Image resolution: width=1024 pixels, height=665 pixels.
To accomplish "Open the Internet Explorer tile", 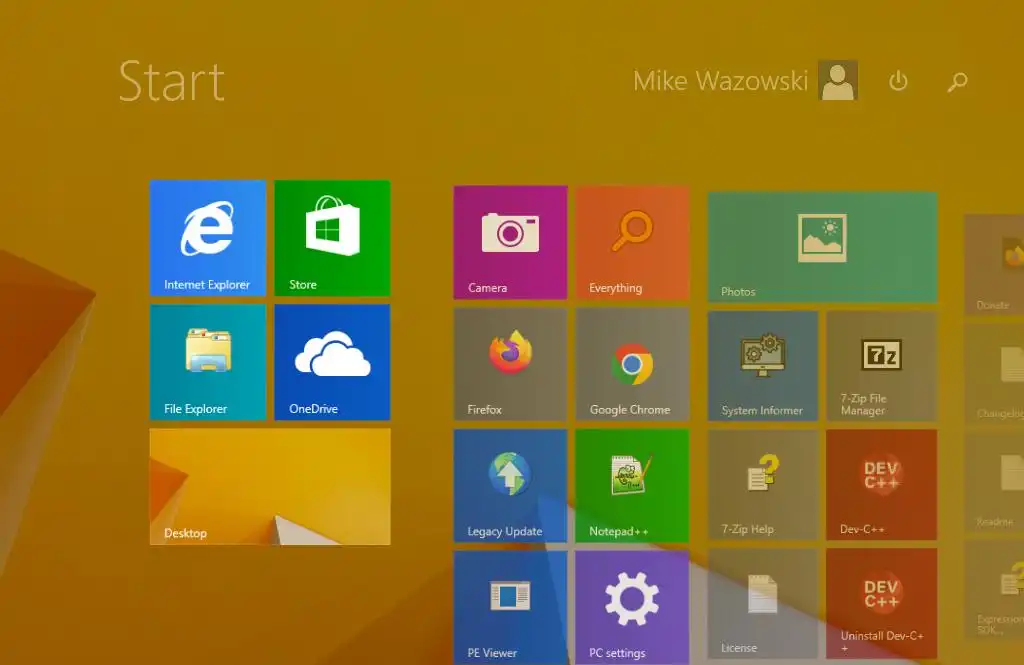I will (208, 238).
